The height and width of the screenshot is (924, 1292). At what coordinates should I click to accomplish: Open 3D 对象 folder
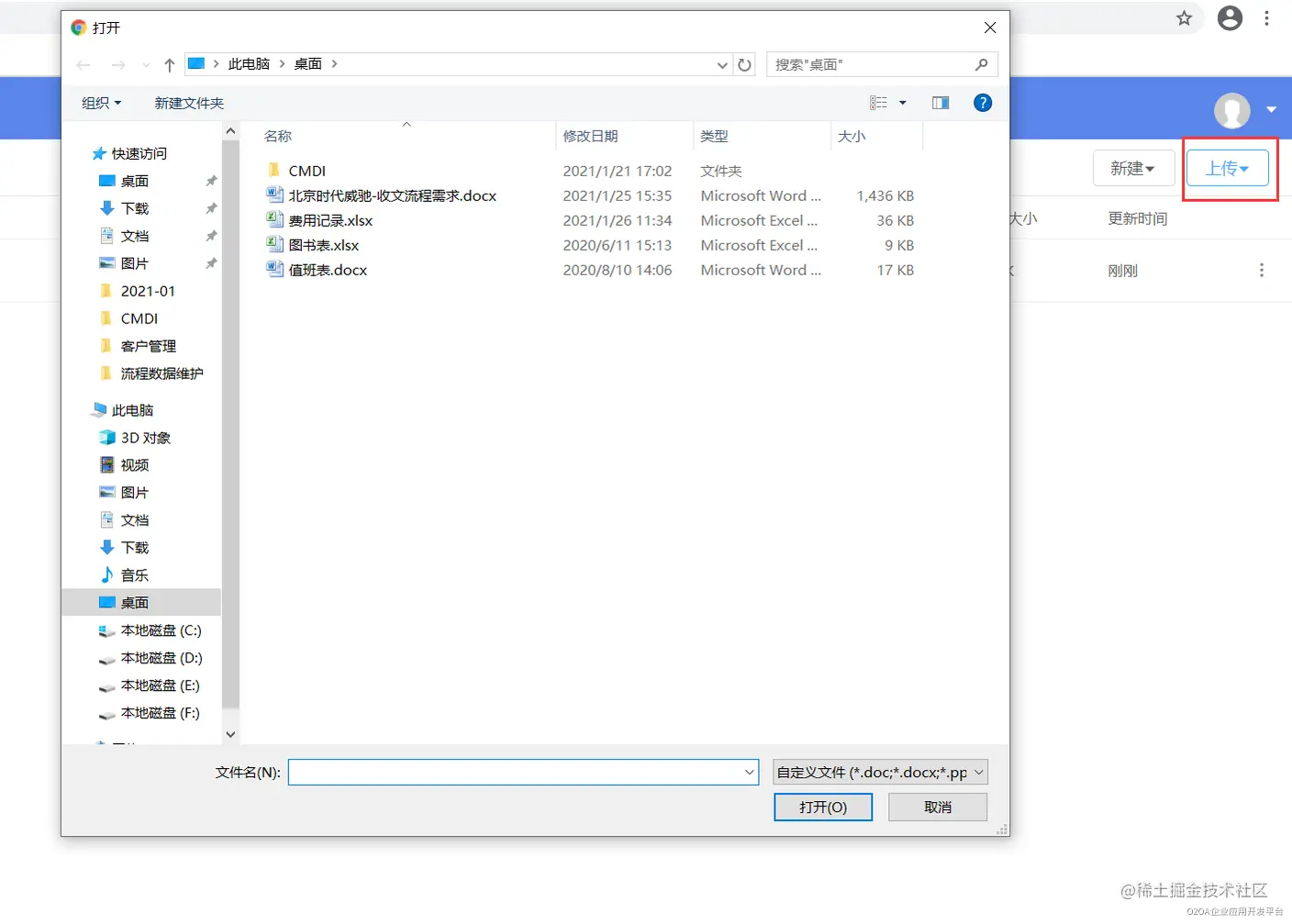[x=146, y=438]
